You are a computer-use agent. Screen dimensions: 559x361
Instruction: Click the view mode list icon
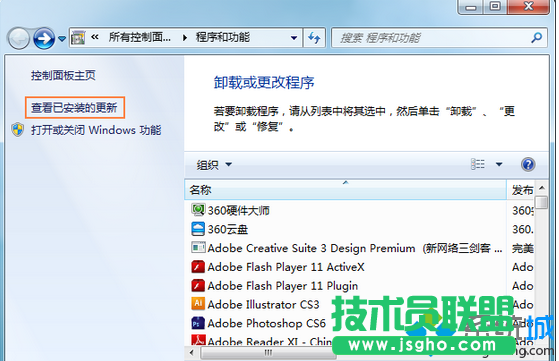[478, 164]
